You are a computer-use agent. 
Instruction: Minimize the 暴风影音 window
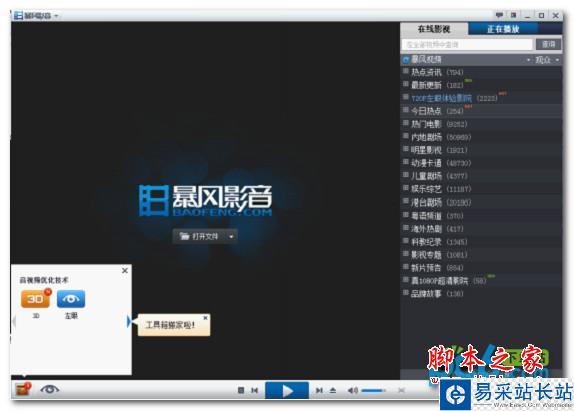pos(528,15)
